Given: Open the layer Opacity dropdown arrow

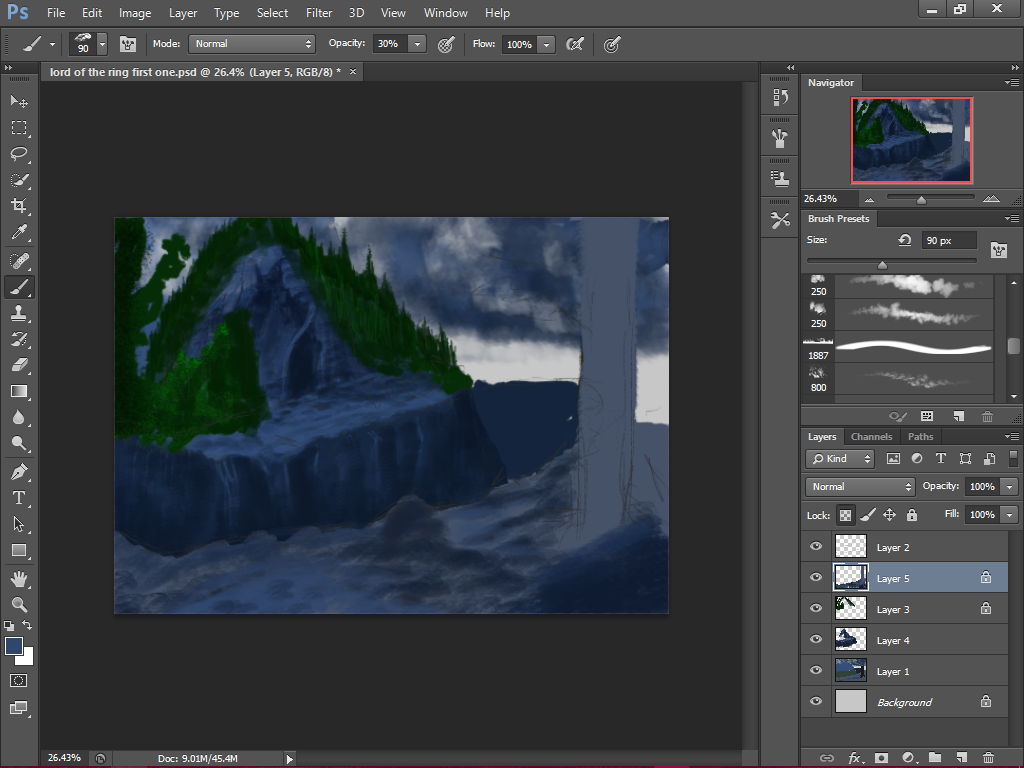Looking at the screenshot, I should pyautogui.click(x=1010, y=487).
